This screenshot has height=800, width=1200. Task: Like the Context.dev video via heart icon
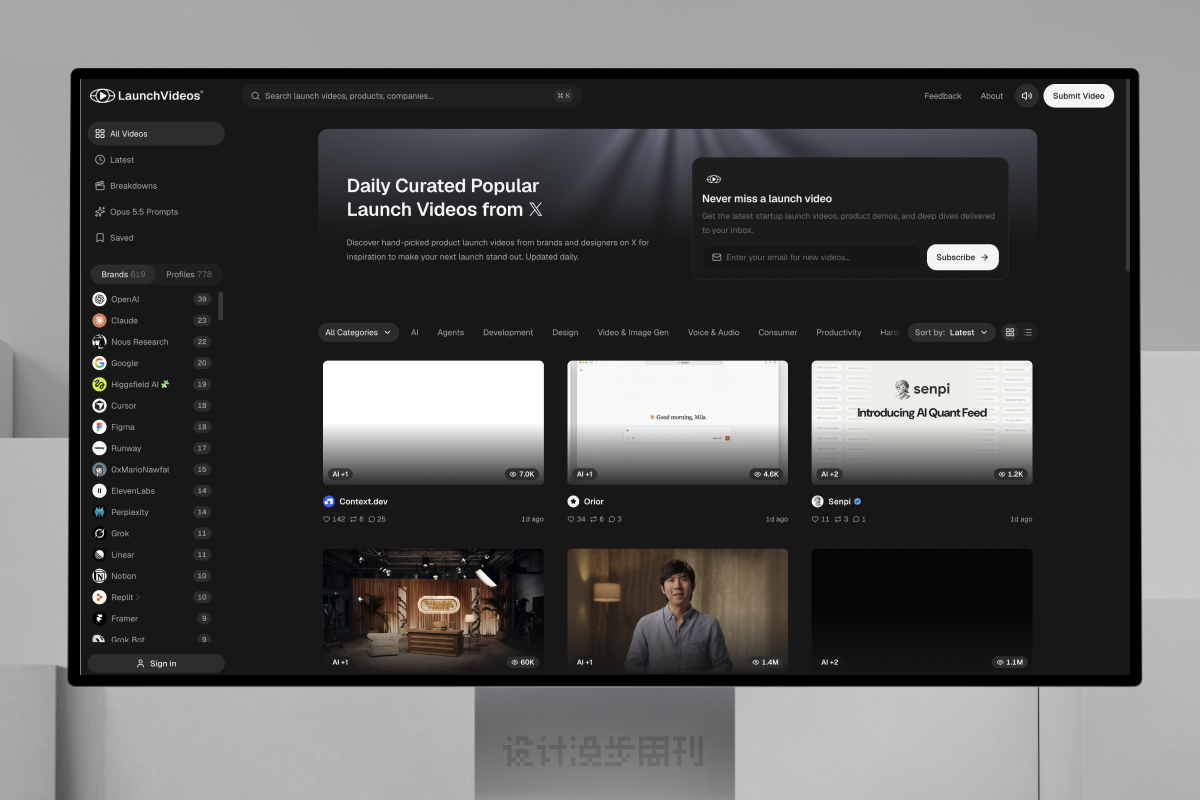[326, 520]
